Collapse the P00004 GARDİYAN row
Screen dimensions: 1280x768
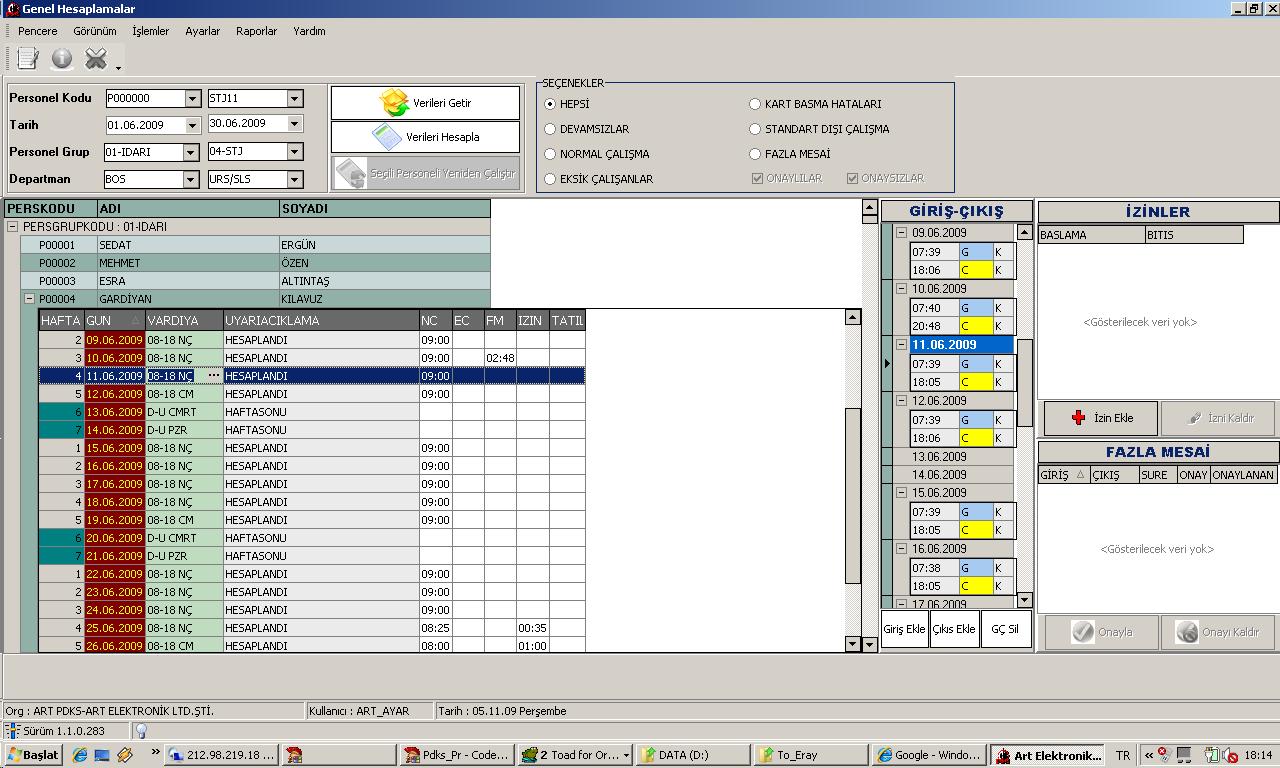pos(29,299)
